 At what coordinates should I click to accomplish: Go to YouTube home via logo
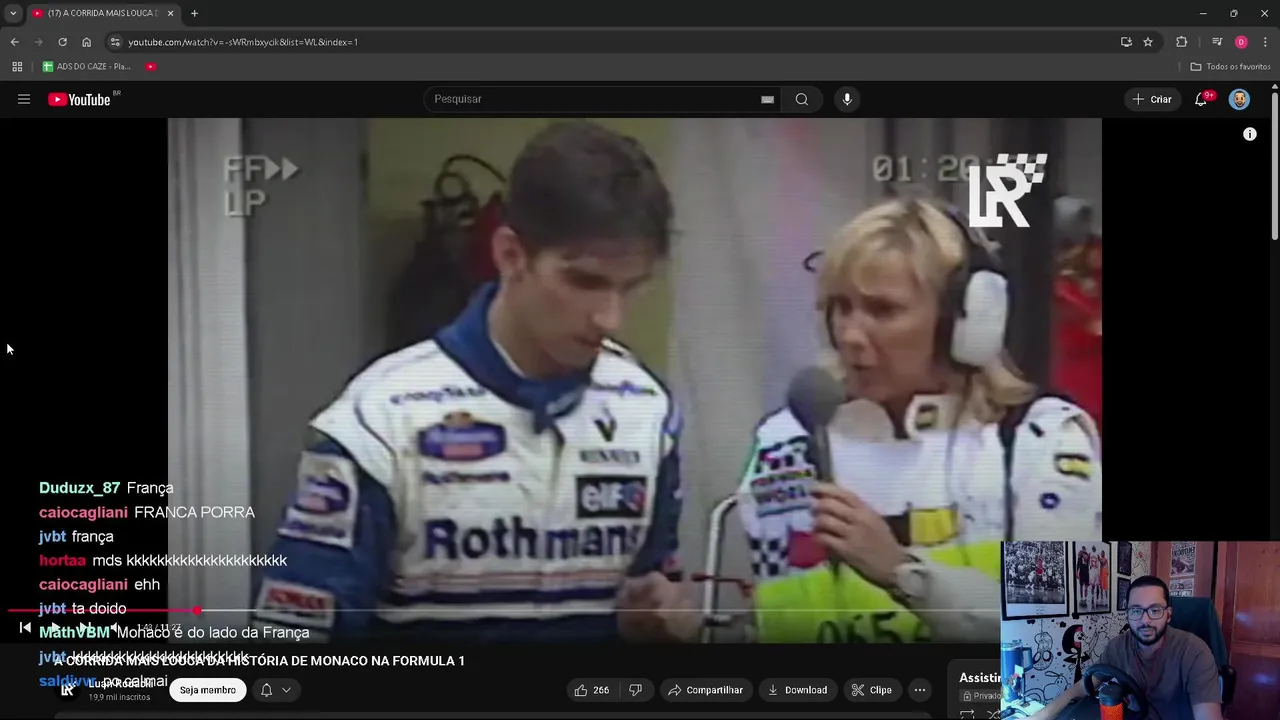[80, 99]
